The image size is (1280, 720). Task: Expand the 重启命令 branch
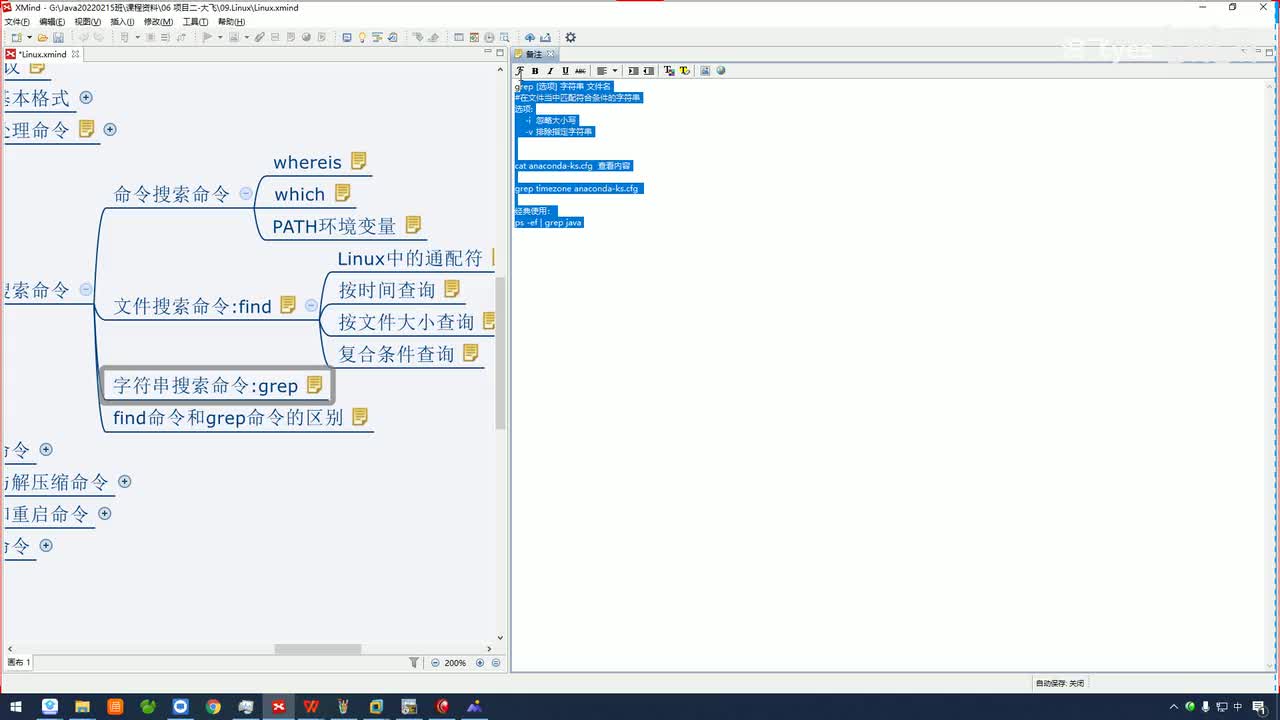coord(104,514)
